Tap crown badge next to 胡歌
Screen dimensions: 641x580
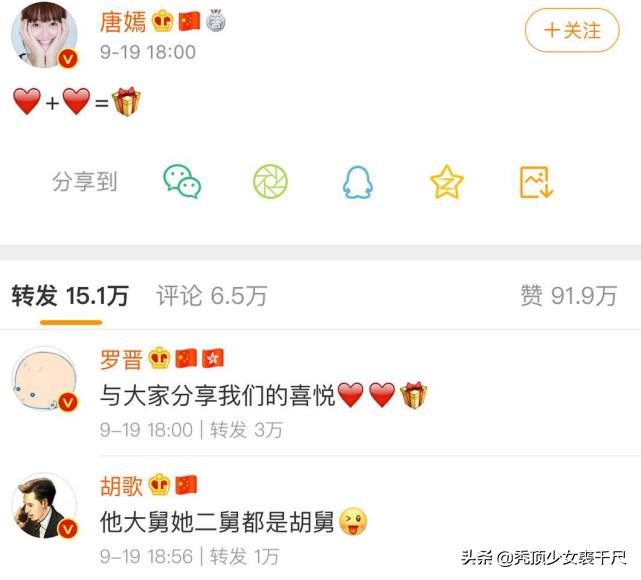[159, 485]
